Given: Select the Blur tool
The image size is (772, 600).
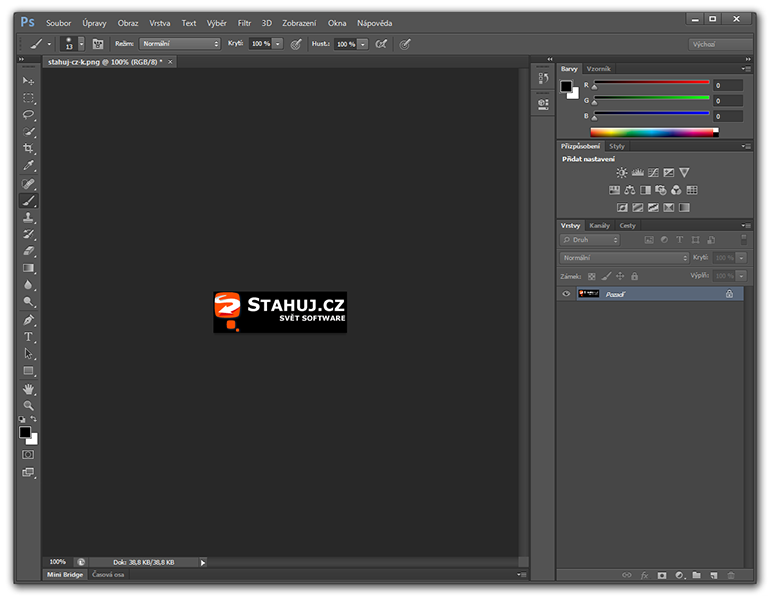Looking at the screenshot, I should point(29,285).
